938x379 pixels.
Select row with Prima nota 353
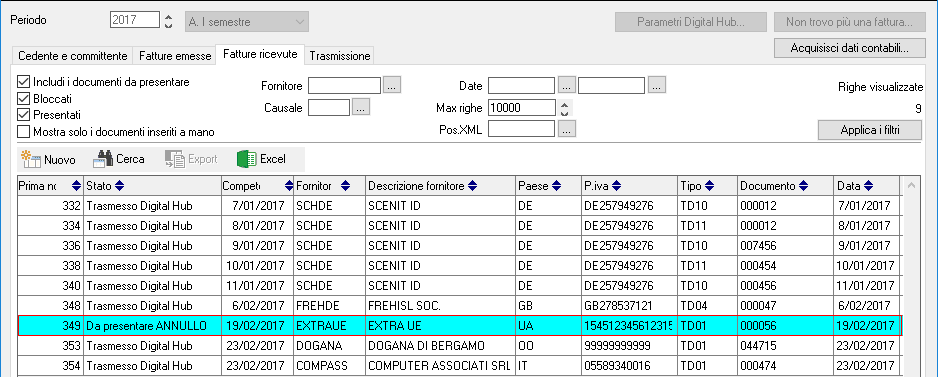point(460,346)
